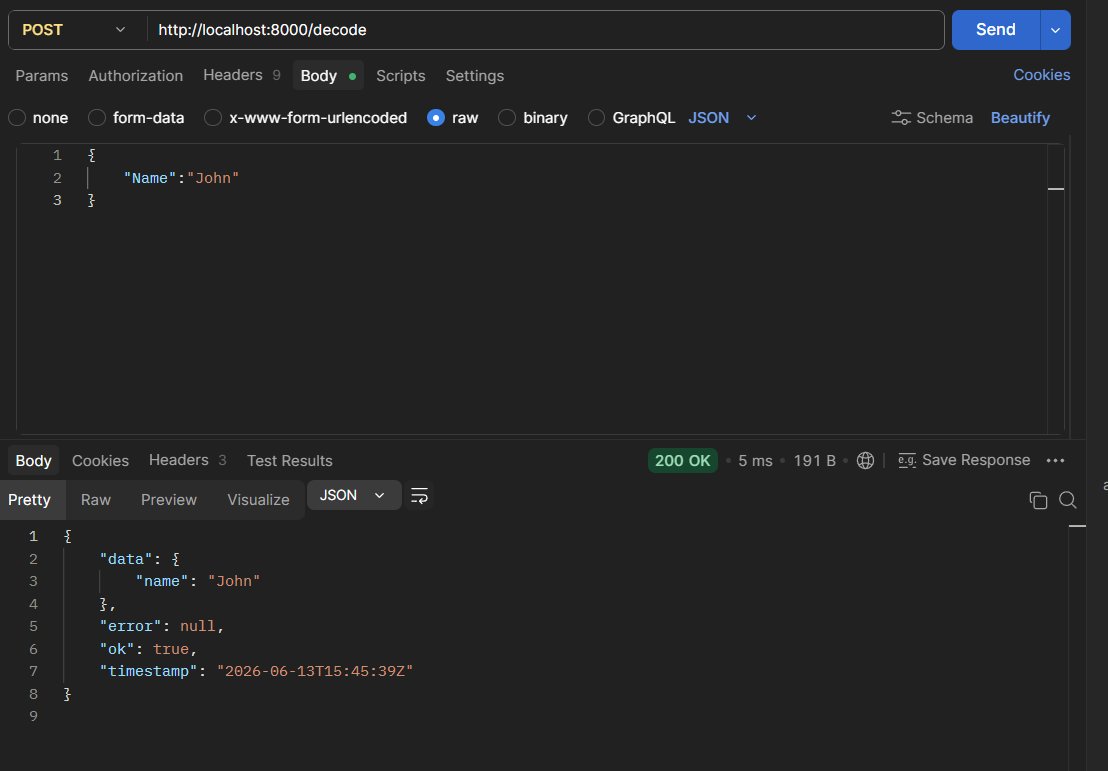The width and height of the screenshot is (1108, 771).
Task: Copy the response with the copy icon
Action: click(x=1038, y=500)
